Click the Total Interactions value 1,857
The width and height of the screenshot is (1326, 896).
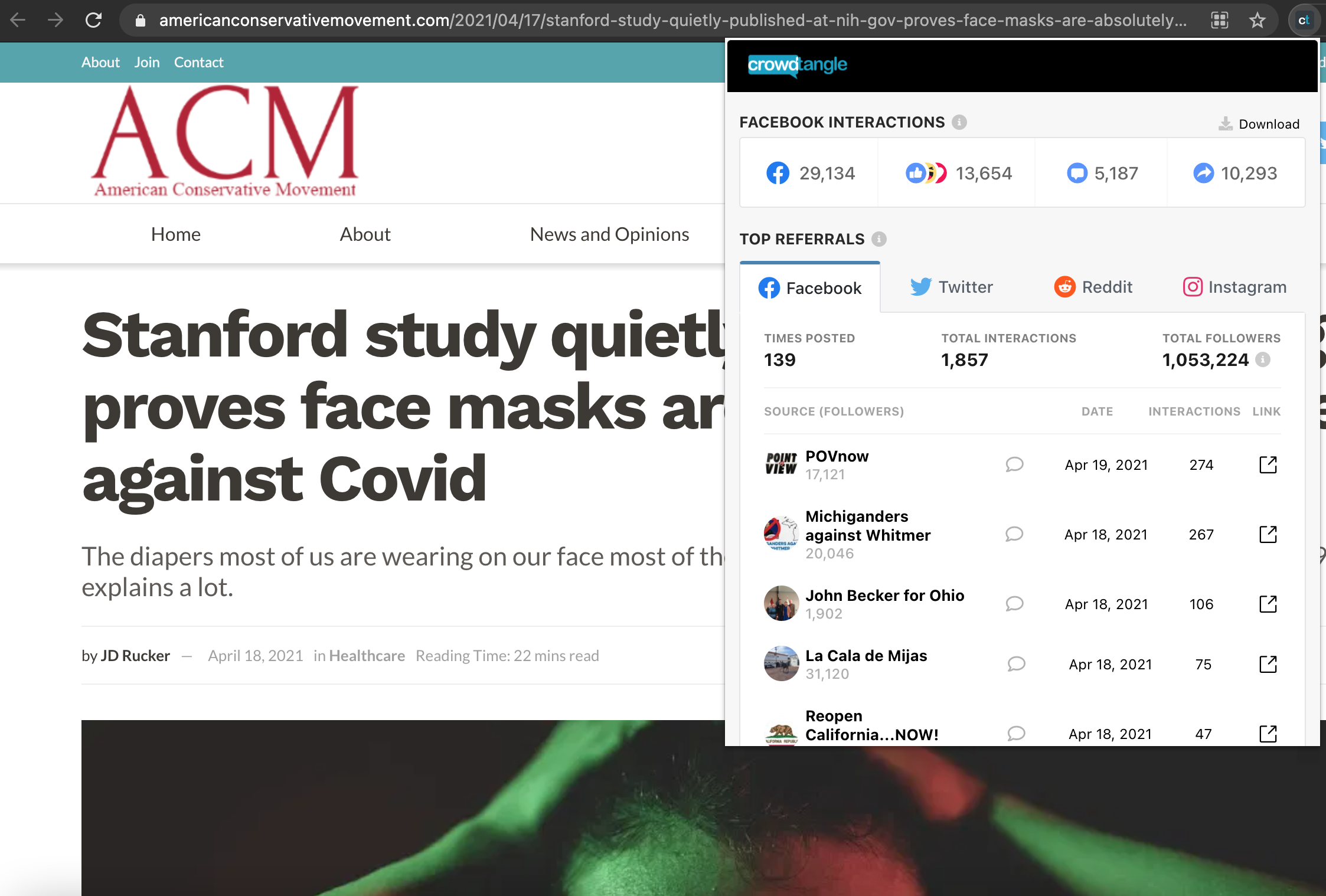(x=964, y=360)
